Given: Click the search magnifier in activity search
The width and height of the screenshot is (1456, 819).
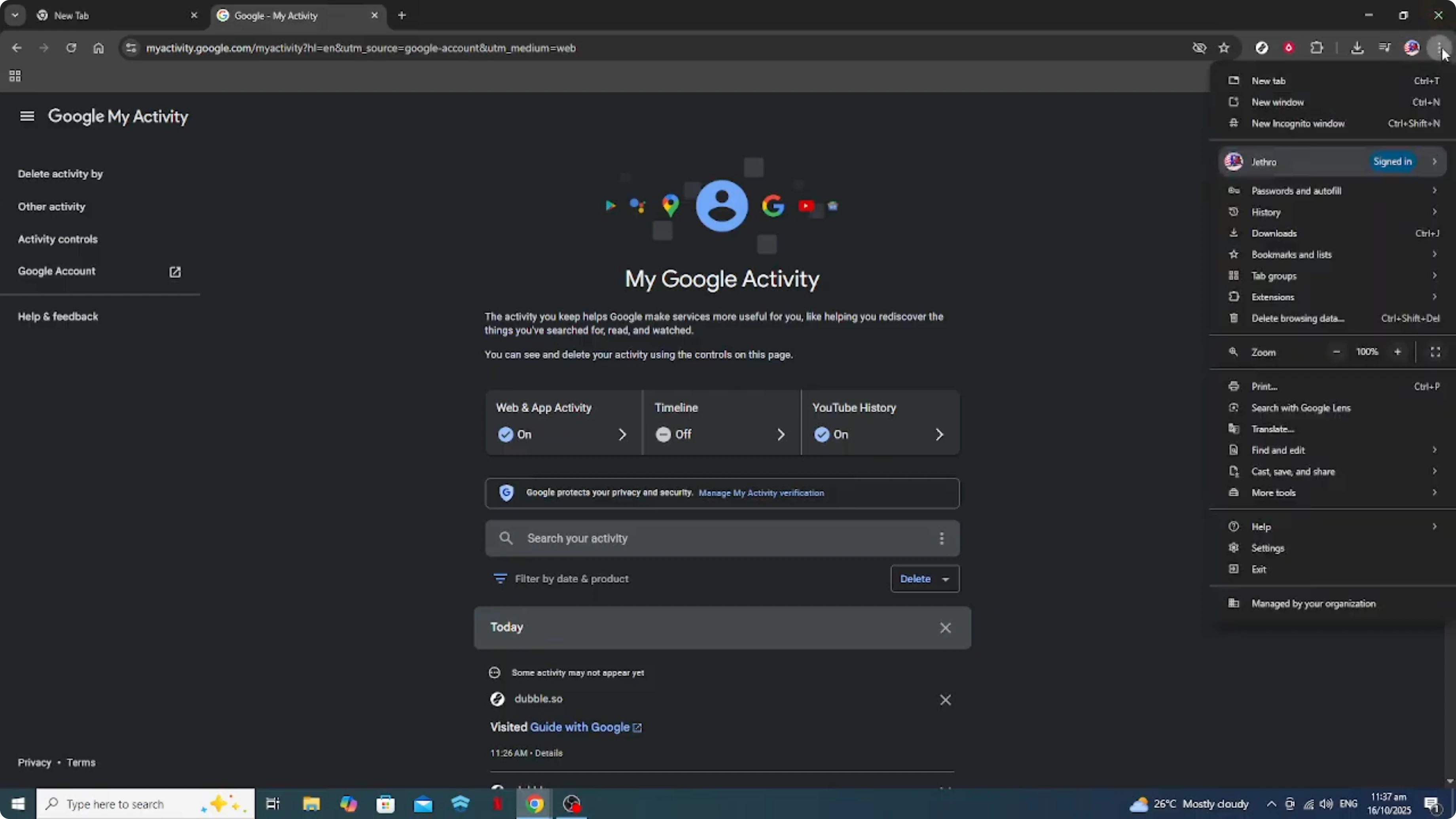Looking at the screenshot, I should (506, 538).
